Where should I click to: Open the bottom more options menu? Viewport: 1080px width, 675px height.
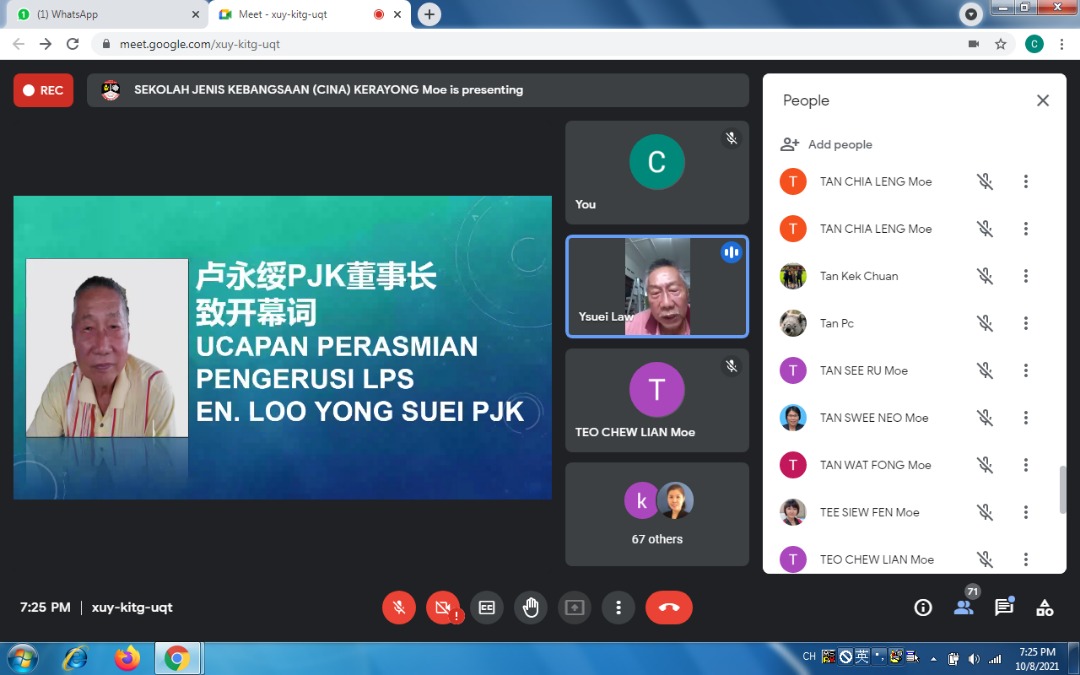(618, 607)
